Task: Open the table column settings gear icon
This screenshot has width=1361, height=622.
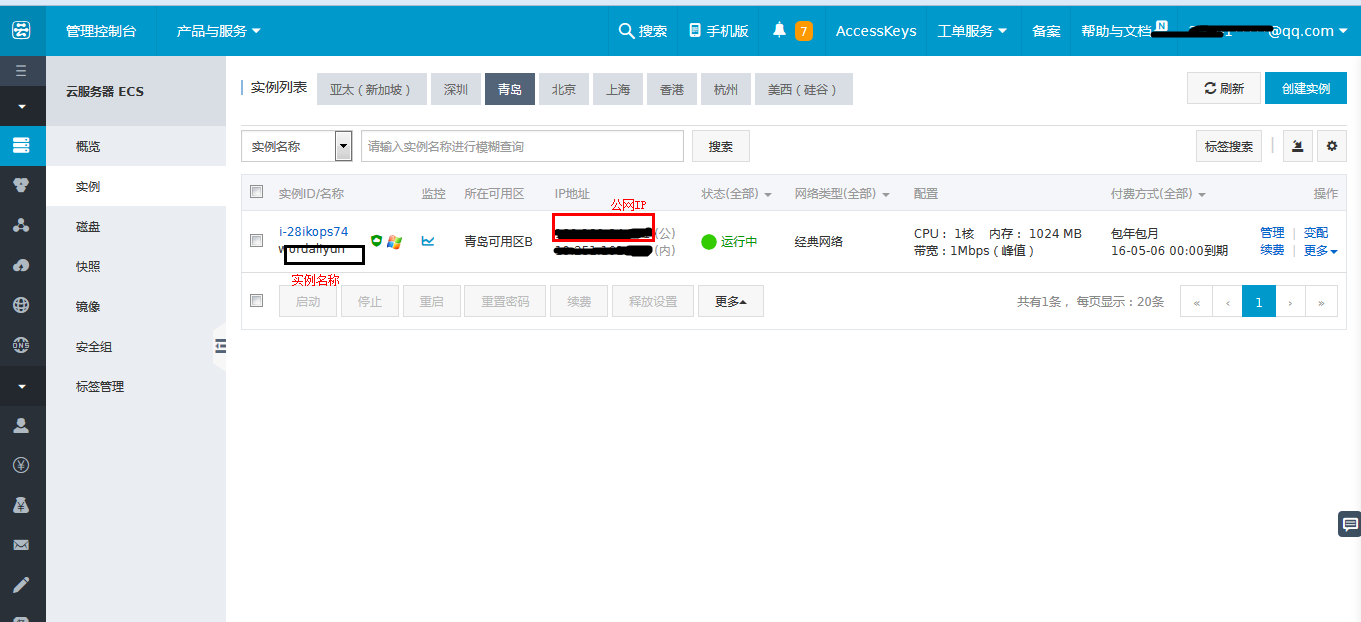Action: (x=1331, y=146)
